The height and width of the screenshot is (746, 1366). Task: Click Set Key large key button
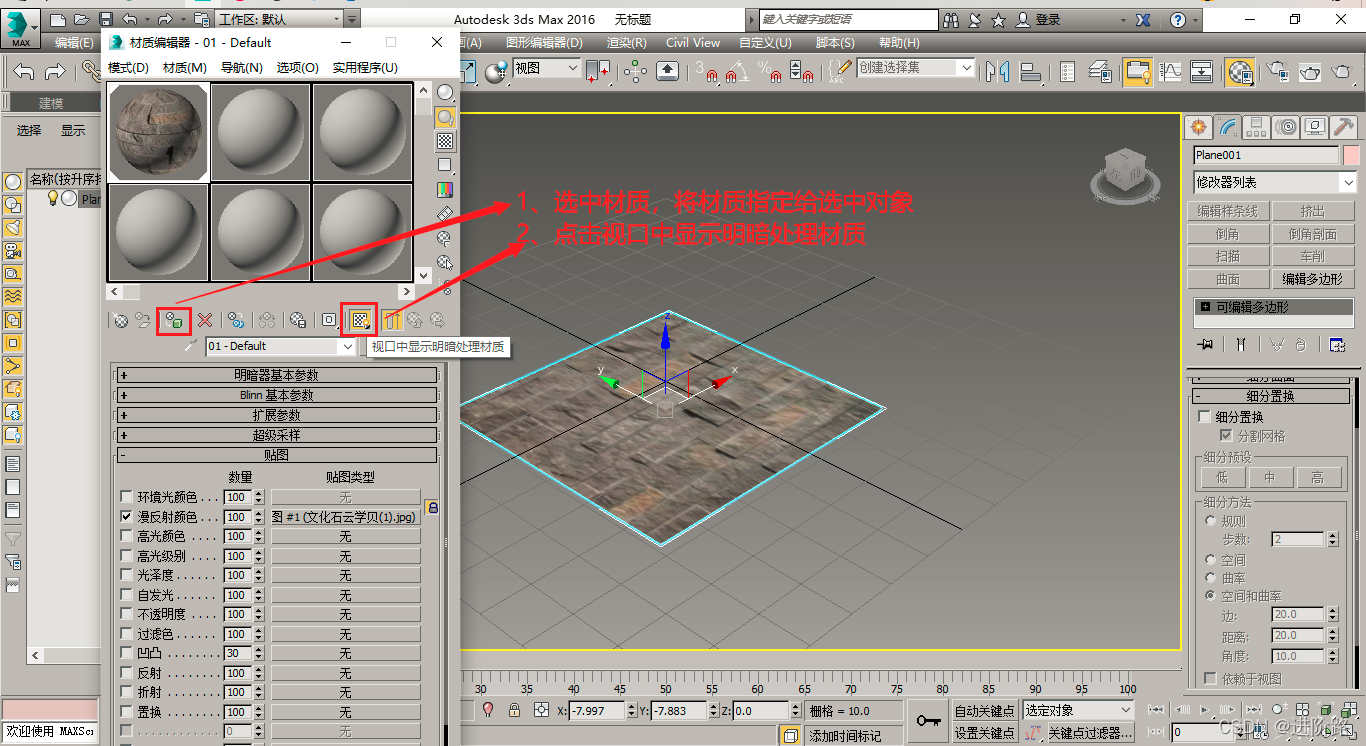click(x=928, y=721)
